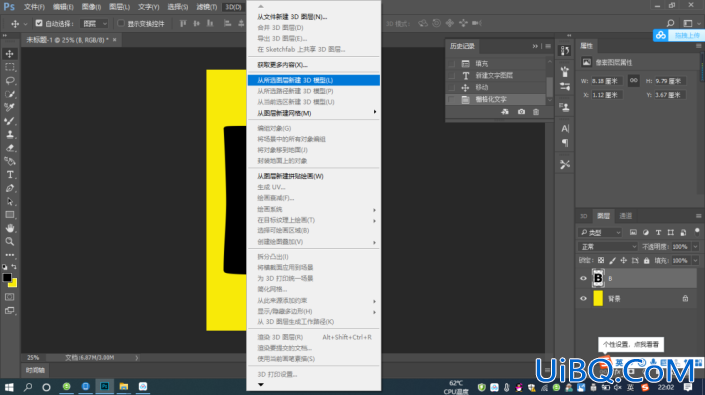The width and height of the screenshot is (705, 395).
Task: Select the Zoom tool
Action: click(9, 241)
